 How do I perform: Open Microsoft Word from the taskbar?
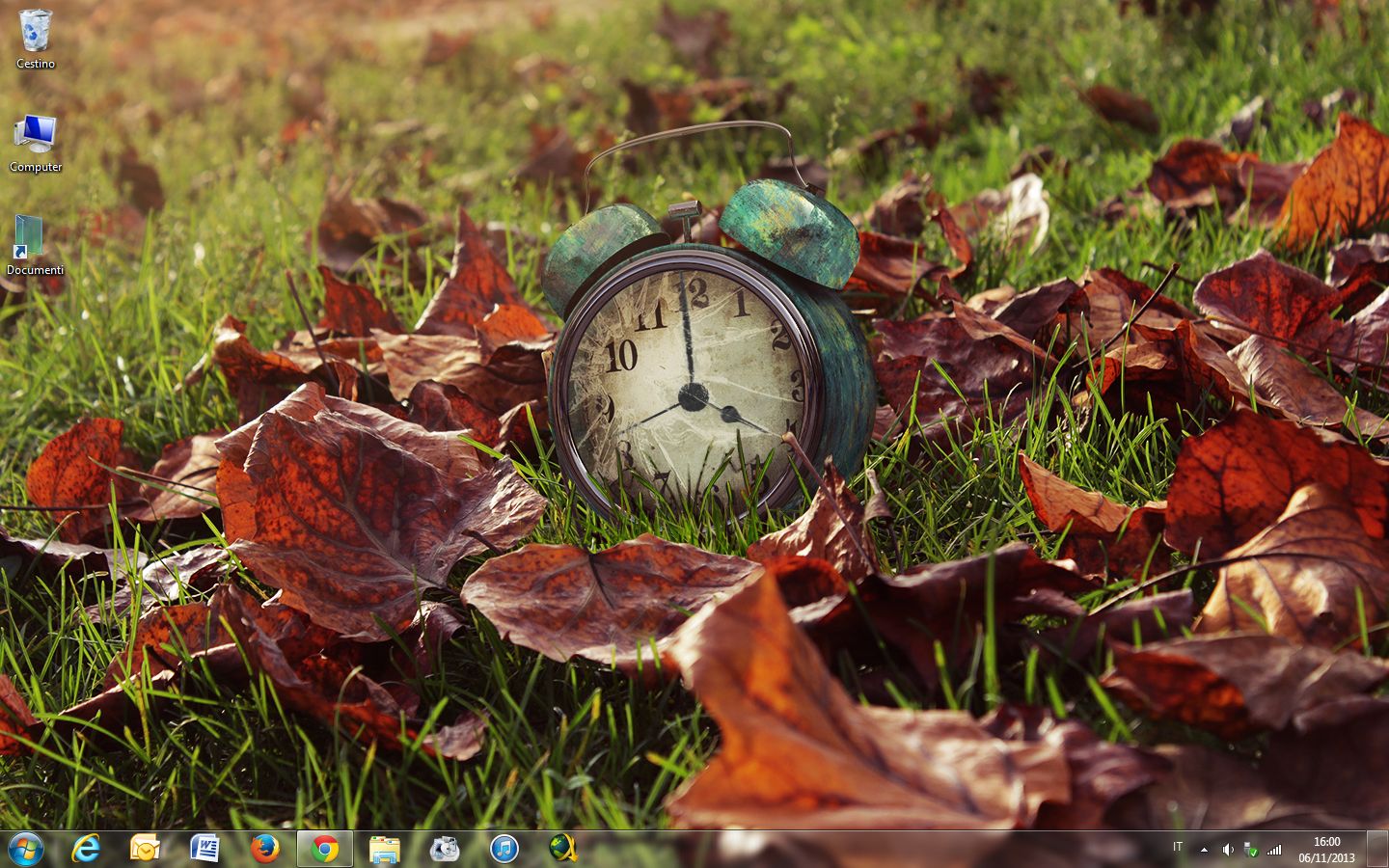(205, 849)
